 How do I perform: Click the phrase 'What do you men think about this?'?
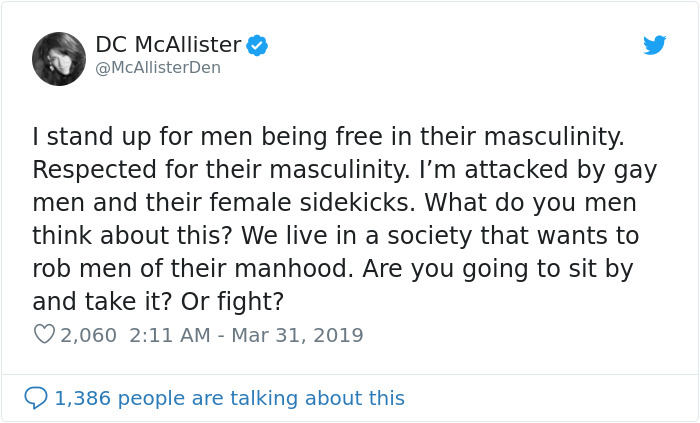pyautogui.click(x=334, y=219)
